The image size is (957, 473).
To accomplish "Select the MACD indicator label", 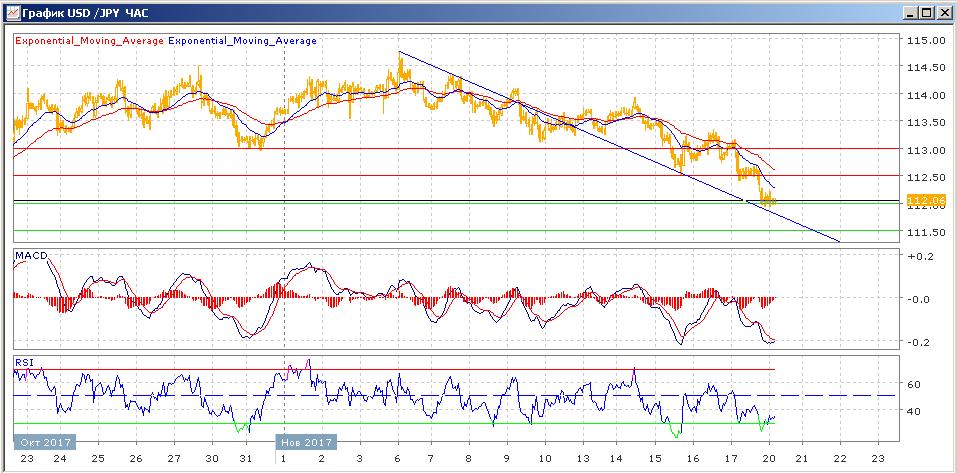I will pyautogui.click(x=31, y=256).
